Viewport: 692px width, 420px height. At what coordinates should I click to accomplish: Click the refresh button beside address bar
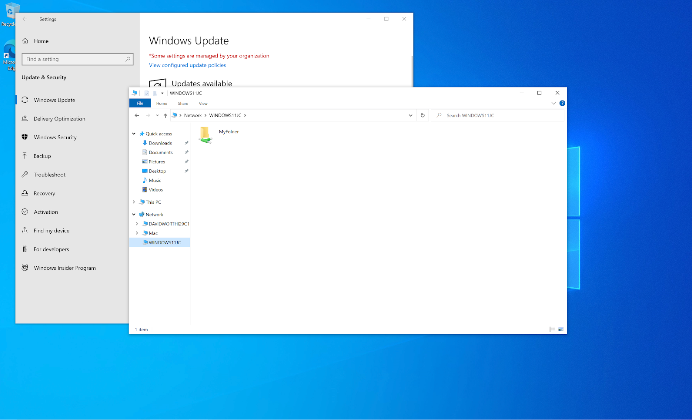[x=423, y=115]
